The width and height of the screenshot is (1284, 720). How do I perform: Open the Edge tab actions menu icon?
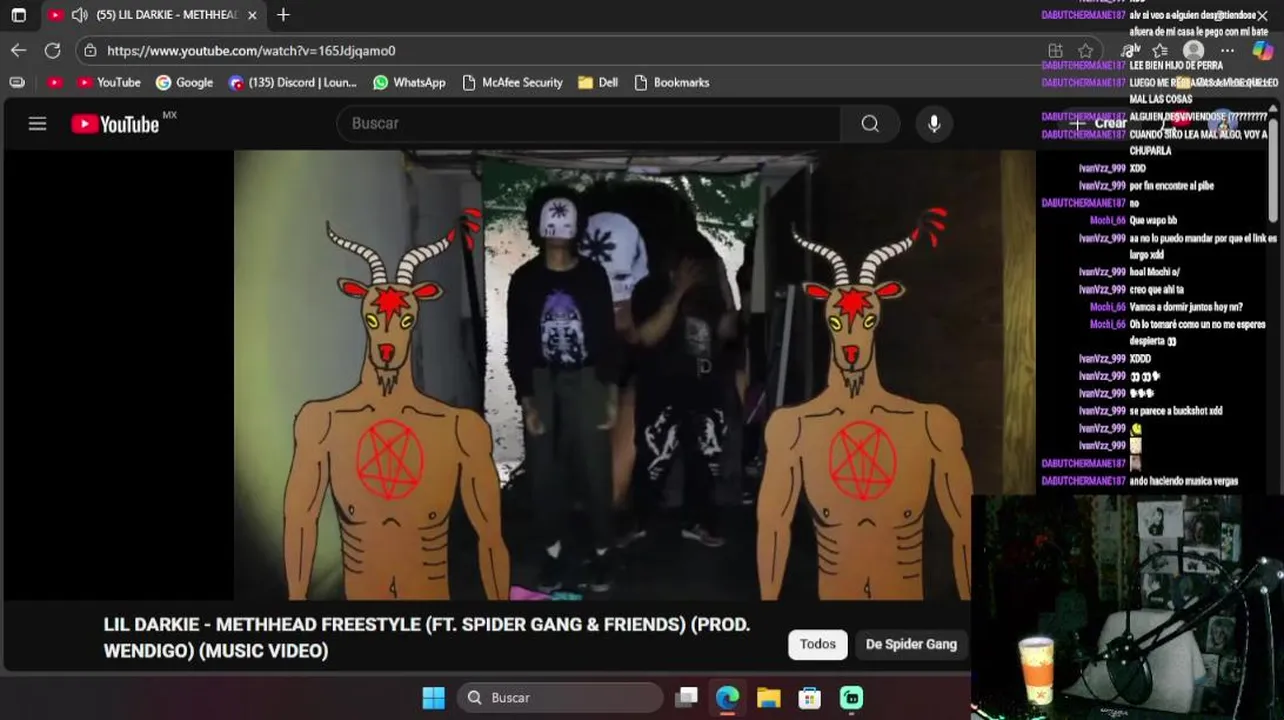[18, 15]
